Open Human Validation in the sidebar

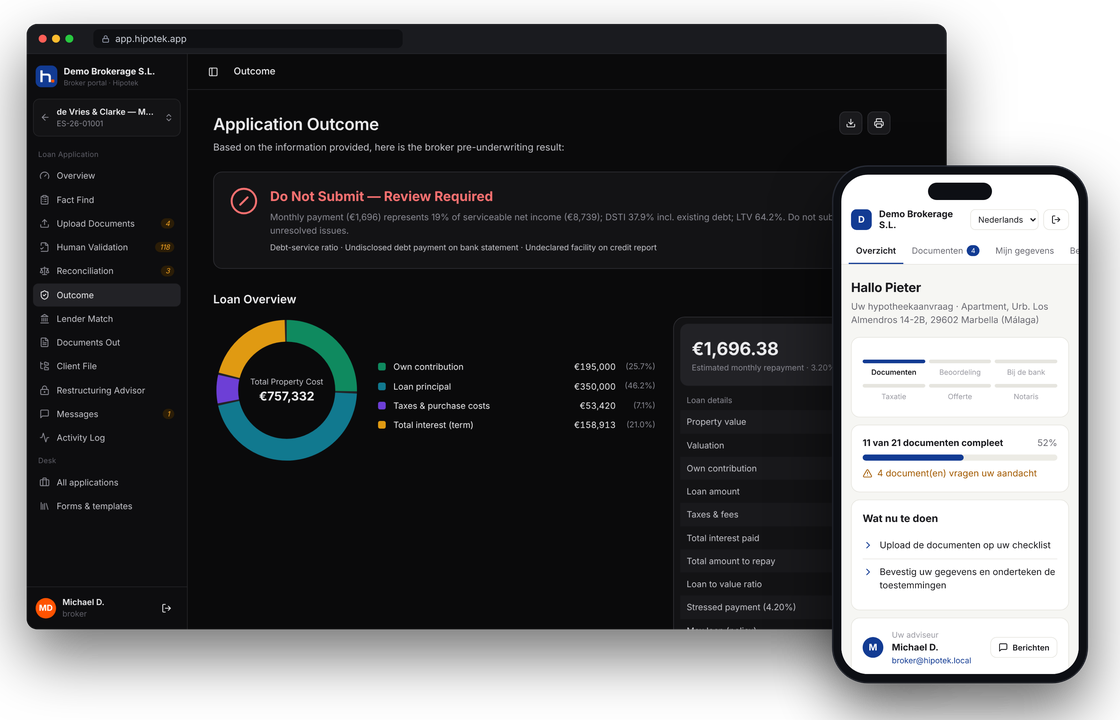click(x=106, y=247)
